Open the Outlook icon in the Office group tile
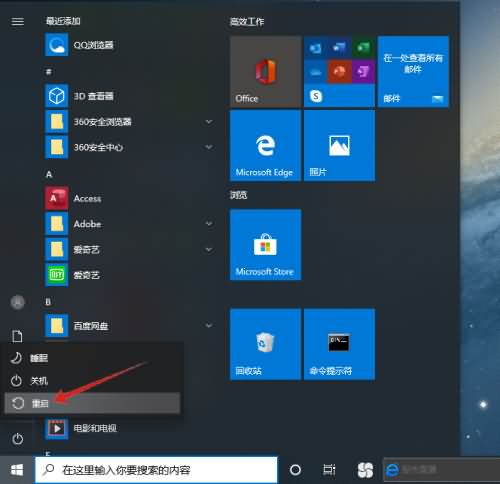The width and height of the screenshot is (500, 484). coord(315,48)
